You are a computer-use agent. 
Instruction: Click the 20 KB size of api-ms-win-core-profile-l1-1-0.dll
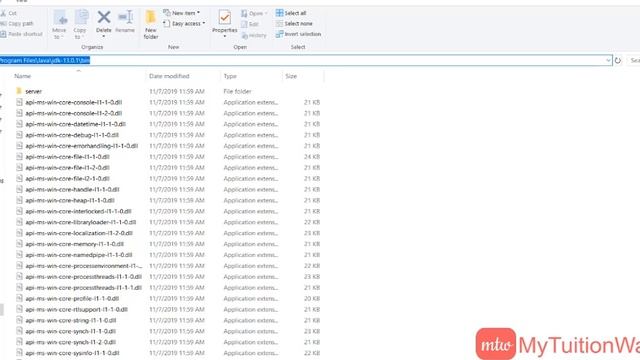click(x=312, y=299)
